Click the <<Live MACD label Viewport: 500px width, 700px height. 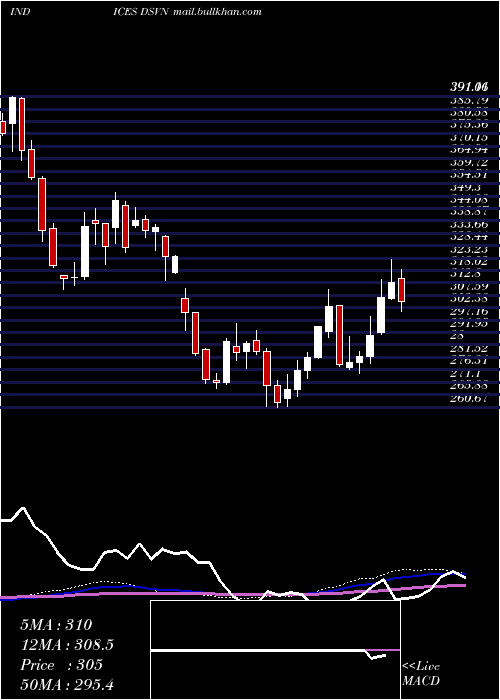point(421,674)
